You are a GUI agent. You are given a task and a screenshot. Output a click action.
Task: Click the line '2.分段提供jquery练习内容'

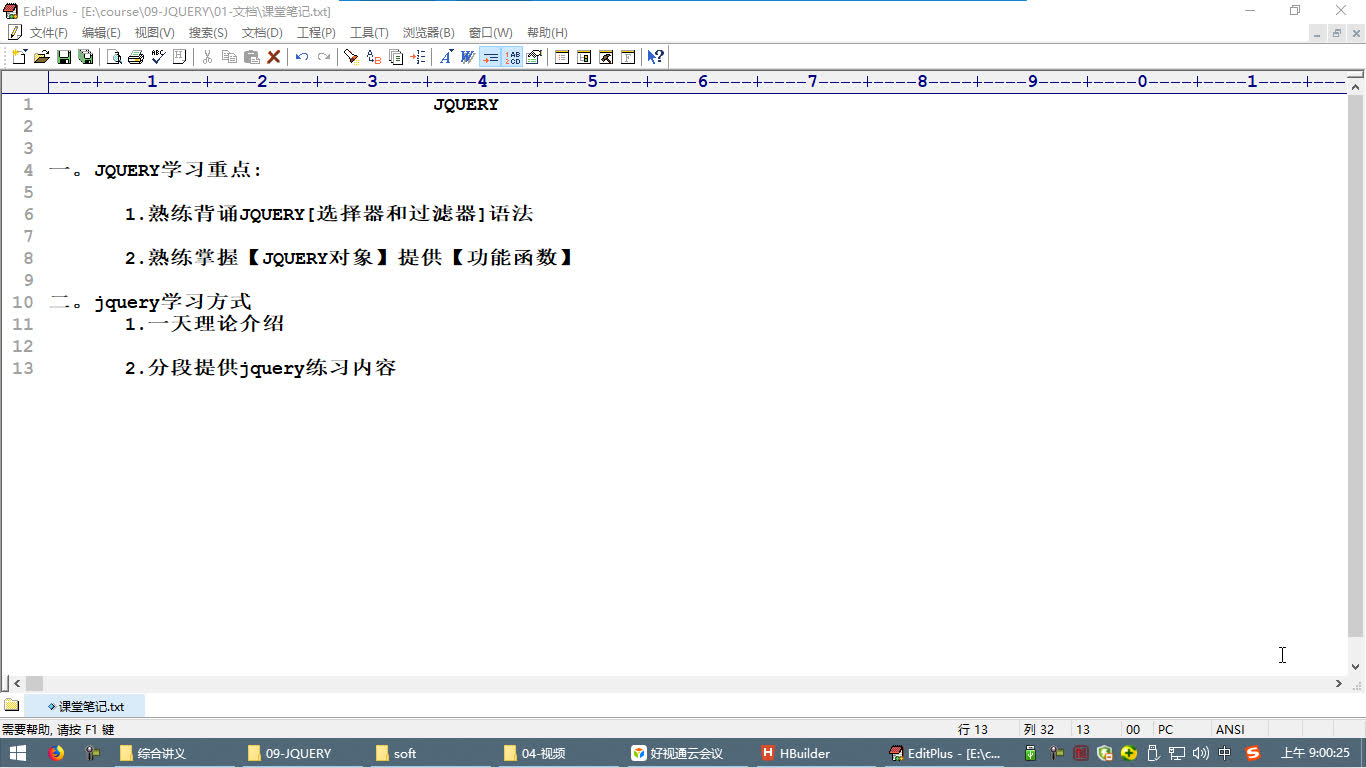coord(261,368)
